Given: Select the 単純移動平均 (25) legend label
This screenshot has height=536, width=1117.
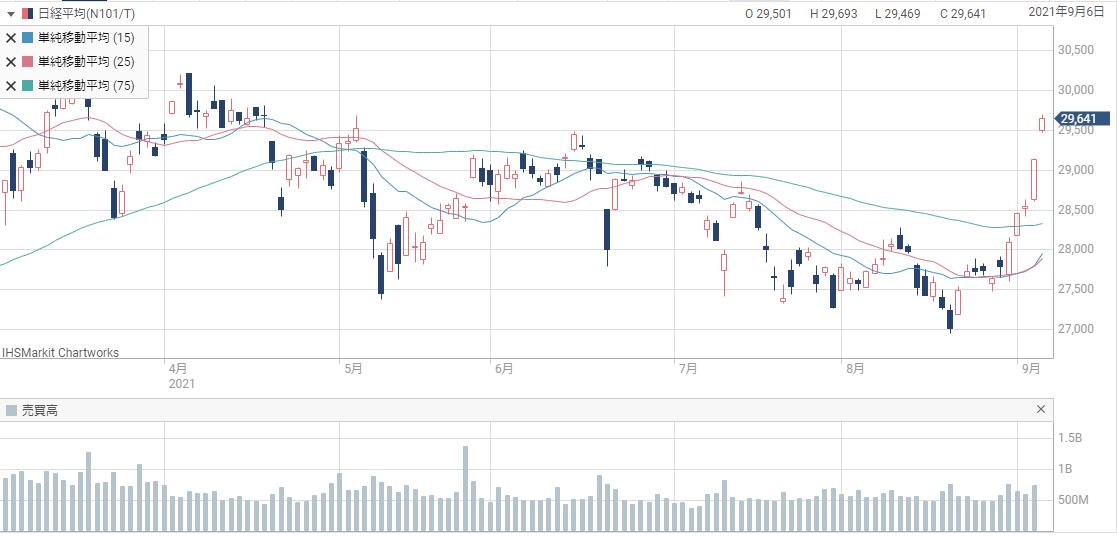Looking at the screenshot, I should 86,62.
